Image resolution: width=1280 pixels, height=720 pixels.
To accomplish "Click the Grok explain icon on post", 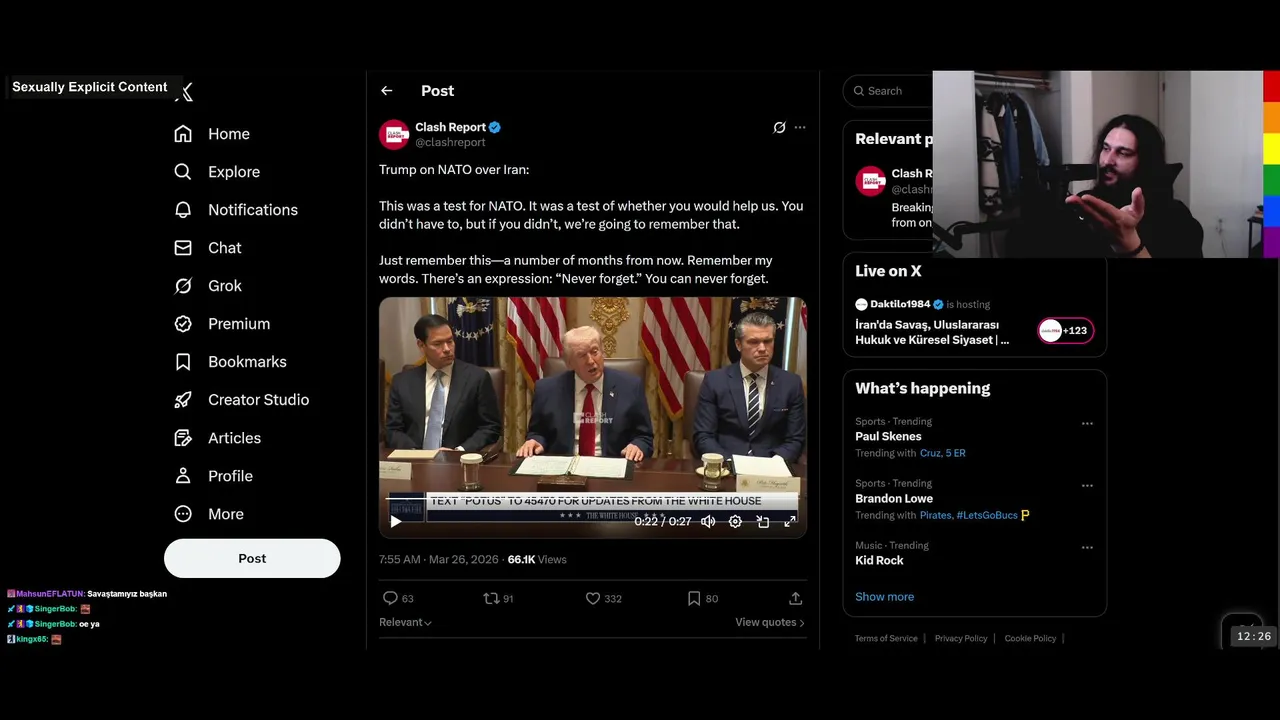I will (x=779, y=127).
